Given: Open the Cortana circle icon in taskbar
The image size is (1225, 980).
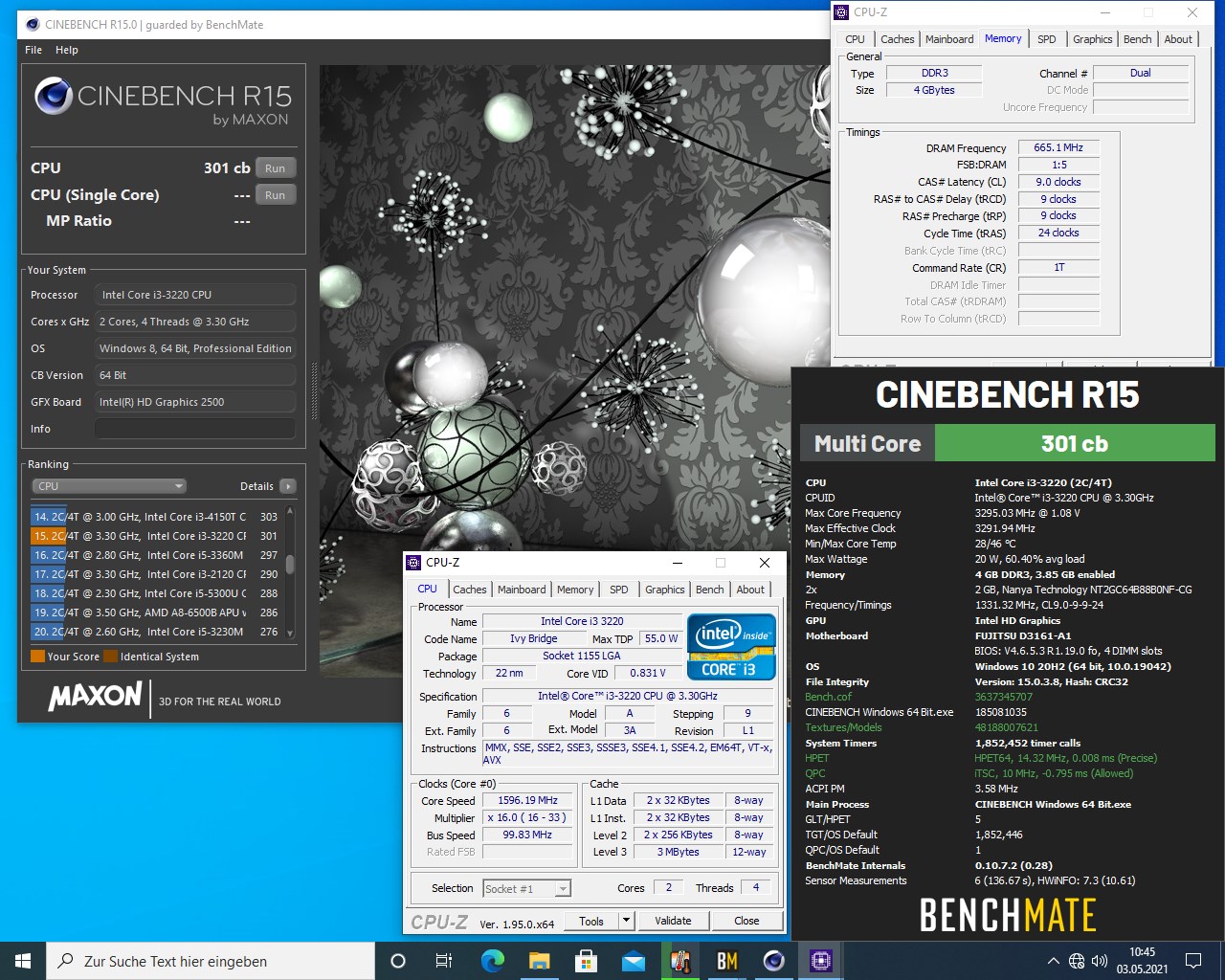Looking at the screenshot, I should (398, 961).
